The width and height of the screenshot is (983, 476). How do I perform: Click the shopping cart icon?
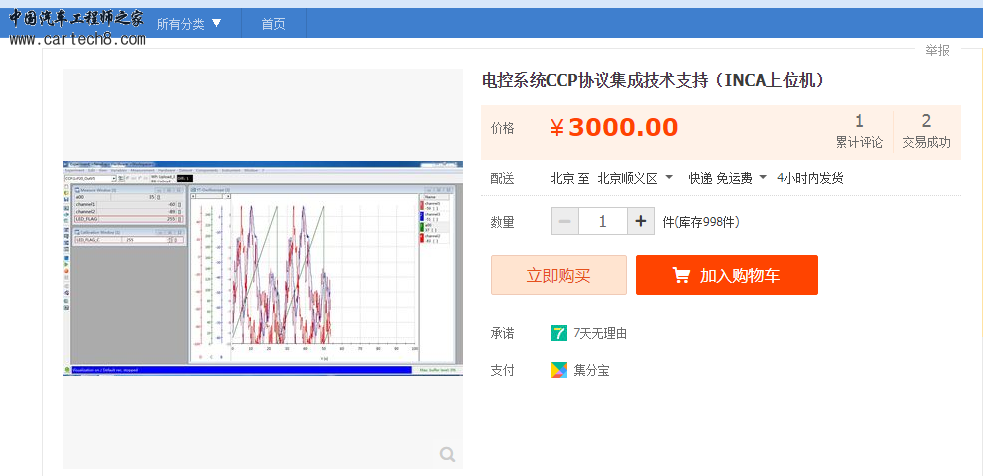coord(681,275)
